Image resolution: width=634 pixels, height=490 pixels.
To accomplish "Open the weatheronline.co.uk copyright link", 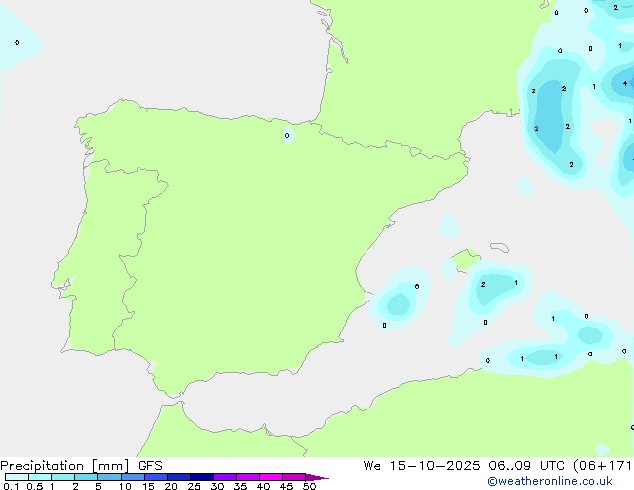I will tap(550, 481).
